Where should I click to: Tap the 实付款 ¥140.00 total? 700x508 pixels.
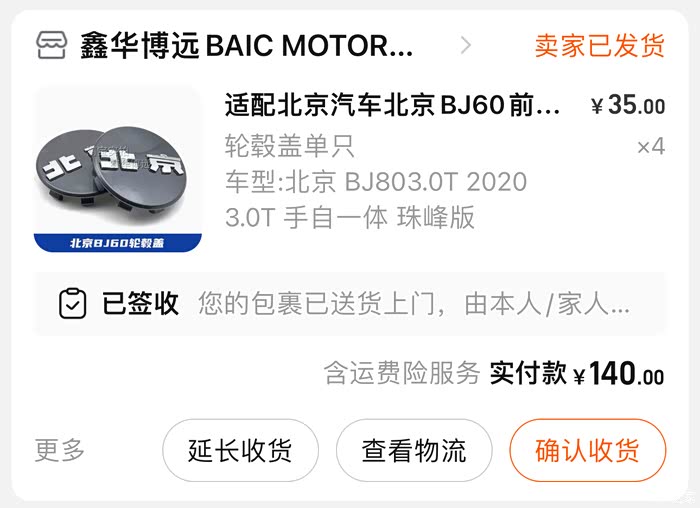(x=577, y=373)
